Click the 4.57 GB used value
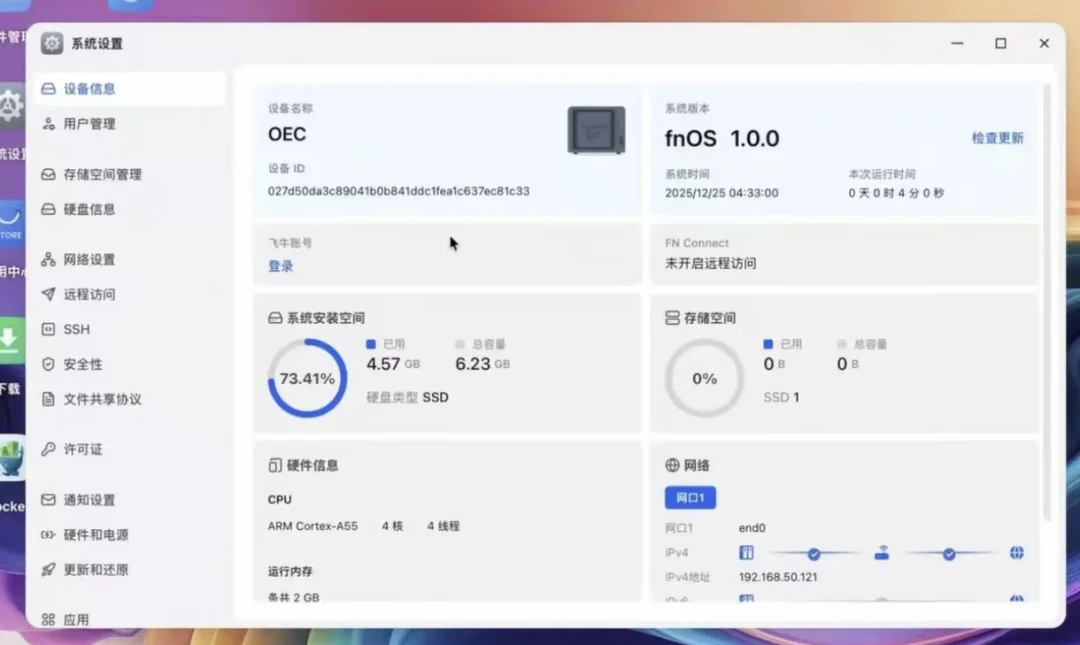The width and height of the screenshot is (1080, 645). pyautogui.click(x=393, y=364)
